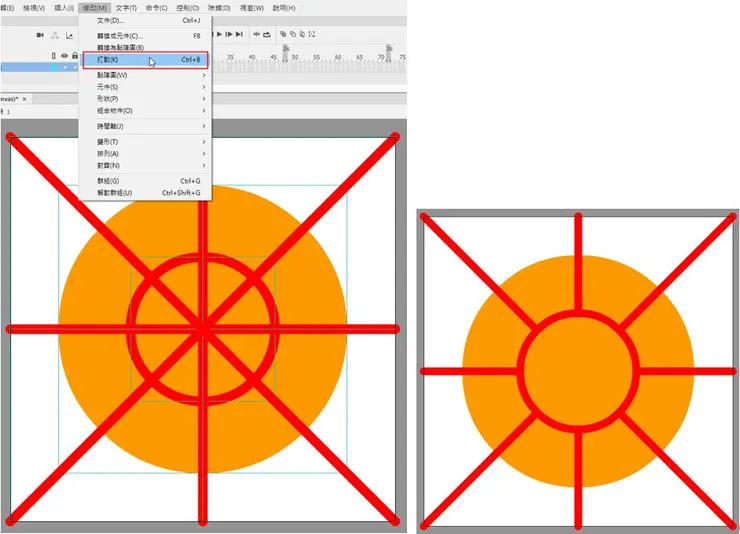
Task: Jump to last frame in timeline
Action: [x=239, y=34]
